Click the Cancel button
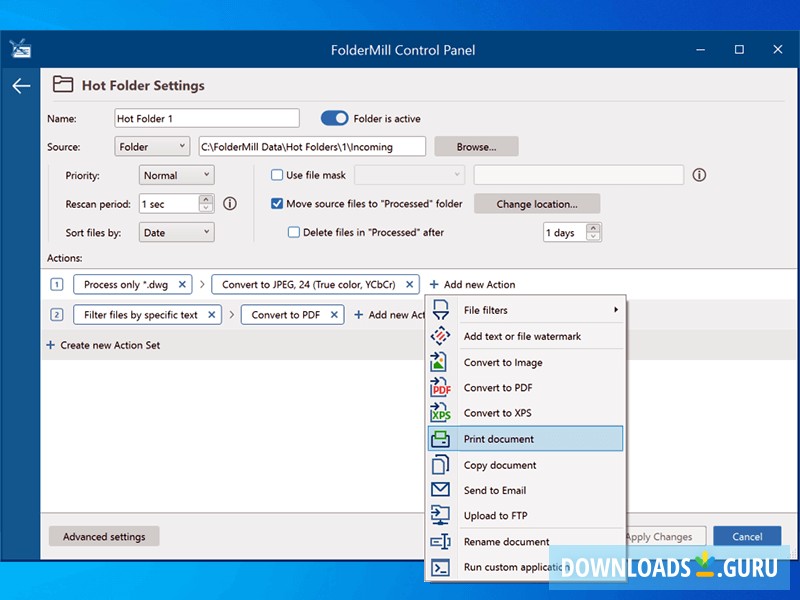Viewport: 800px width, 600px height. click(x=747, y=536)
